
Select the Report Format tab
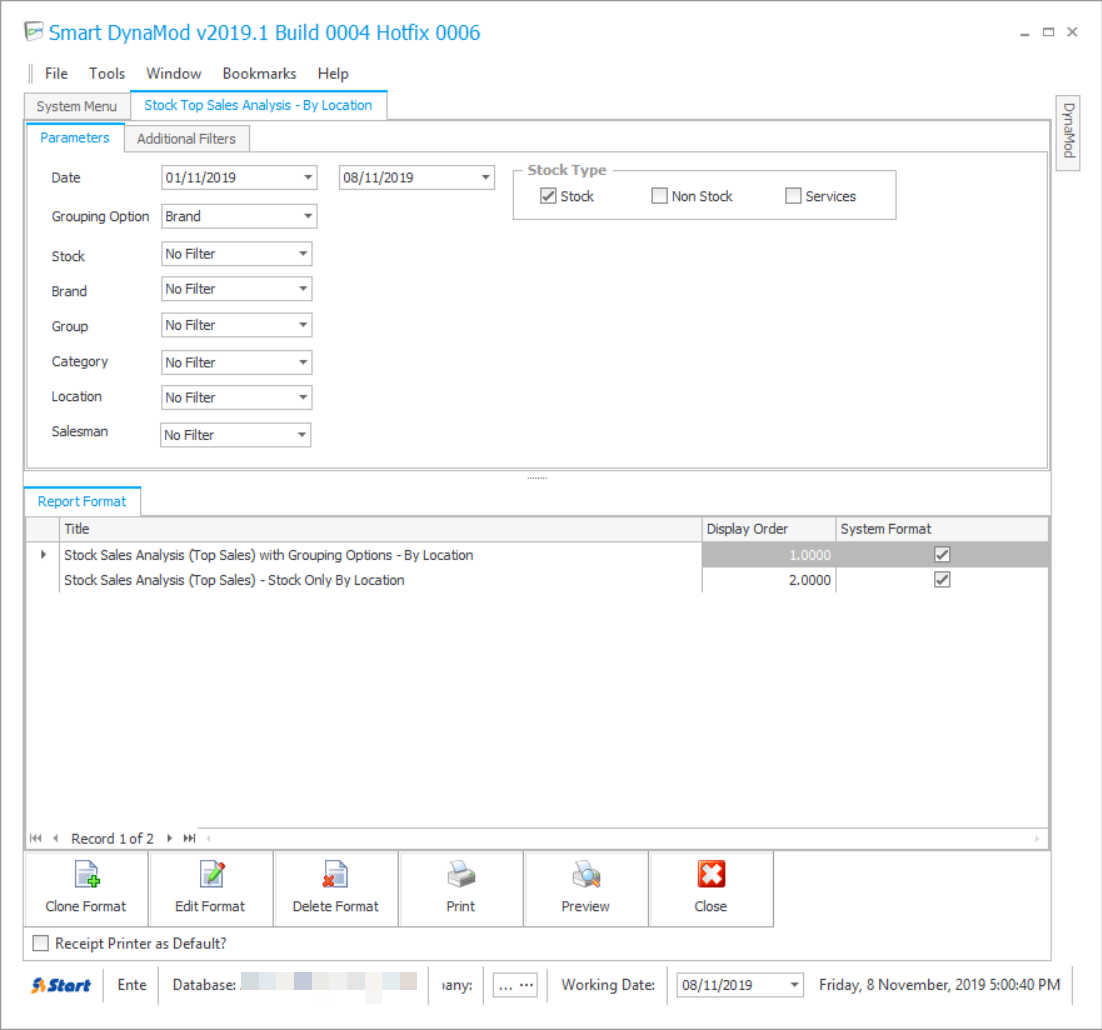(x=82, y=501)
